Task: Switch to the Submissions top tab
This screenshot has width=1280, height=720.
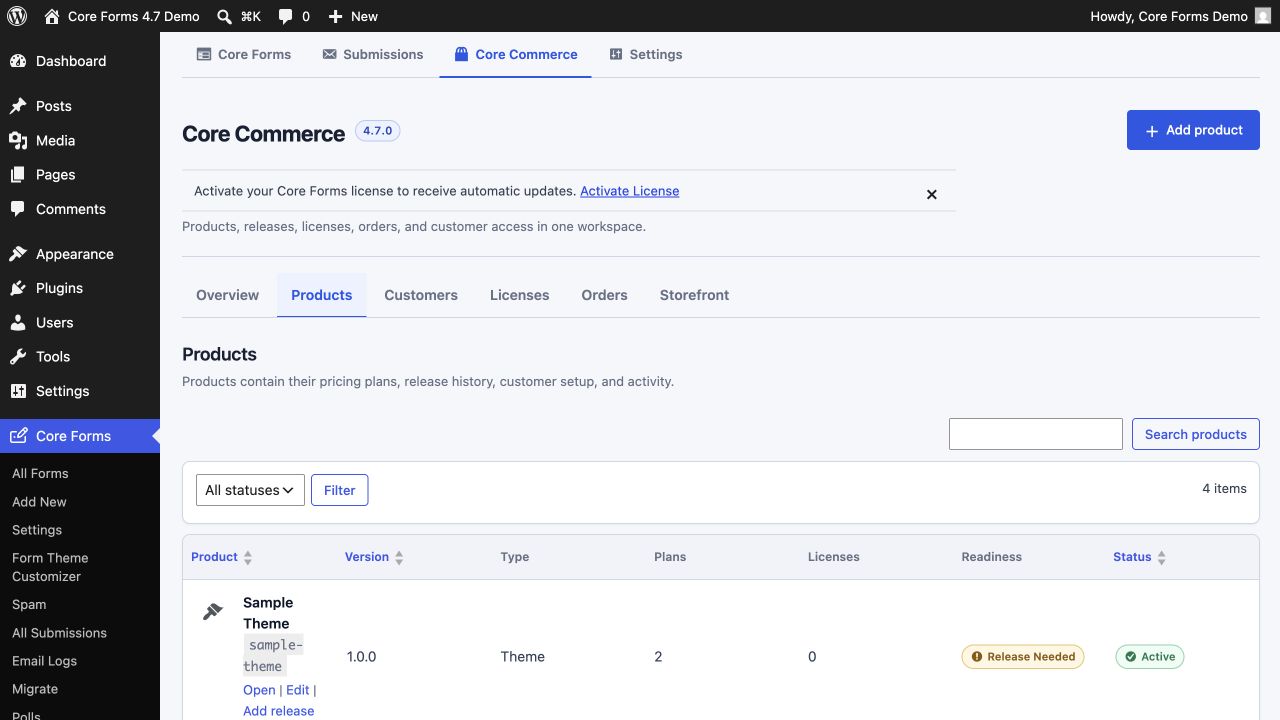Action: pyautogui.click(x=373, y=54)
